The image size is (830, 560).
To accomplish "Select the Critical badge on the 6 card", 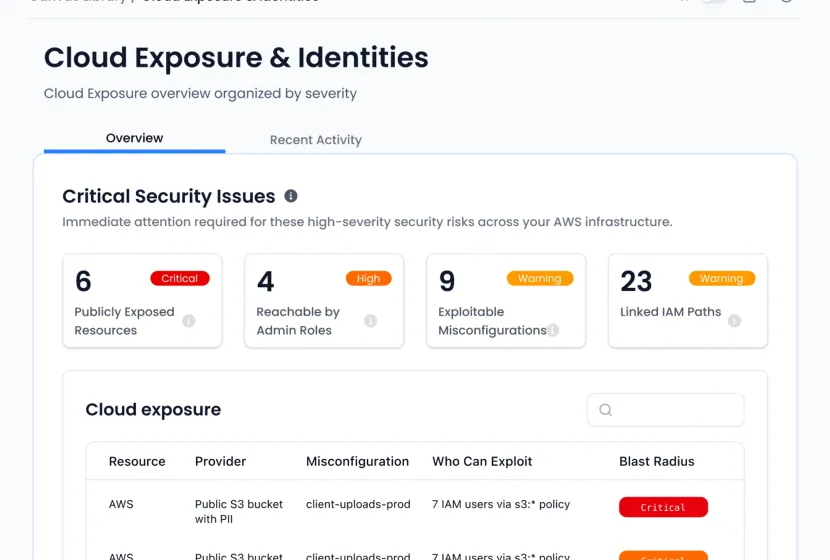I will [x=180, y=278].
